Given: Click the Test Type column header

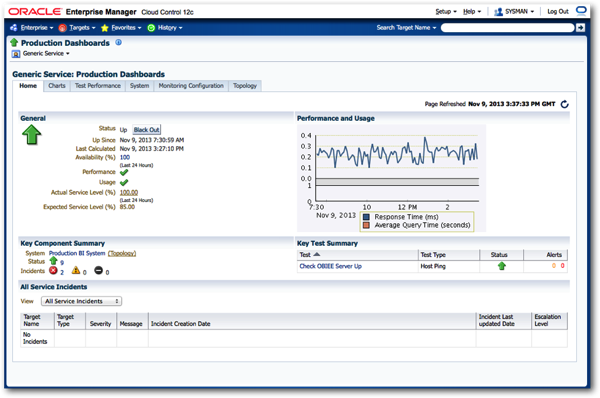Looking at the screenshot, I should click(433, 255).
